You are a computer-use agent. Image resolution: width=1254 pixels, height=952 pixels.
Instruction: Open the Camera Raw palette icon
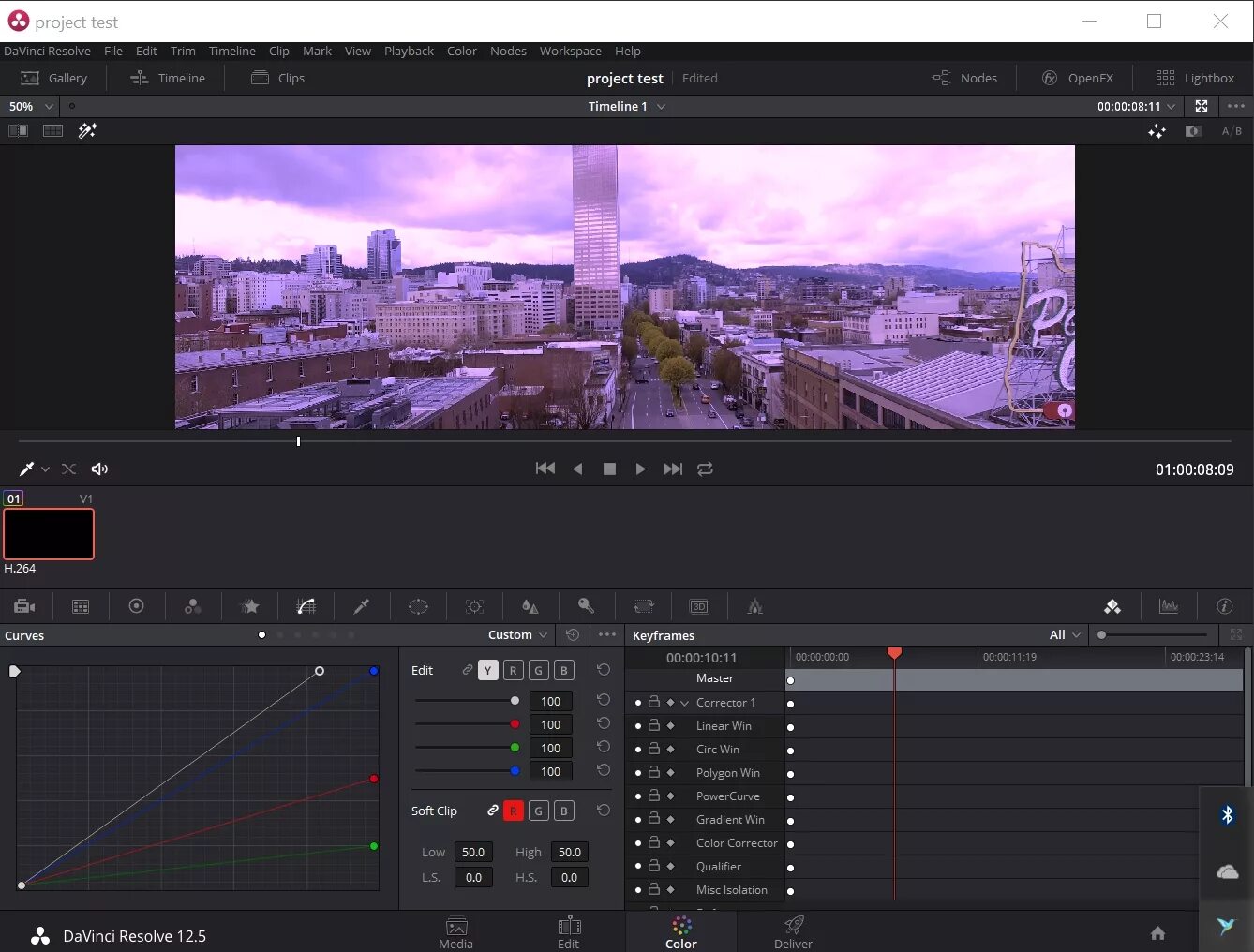(x=25, y=606)
